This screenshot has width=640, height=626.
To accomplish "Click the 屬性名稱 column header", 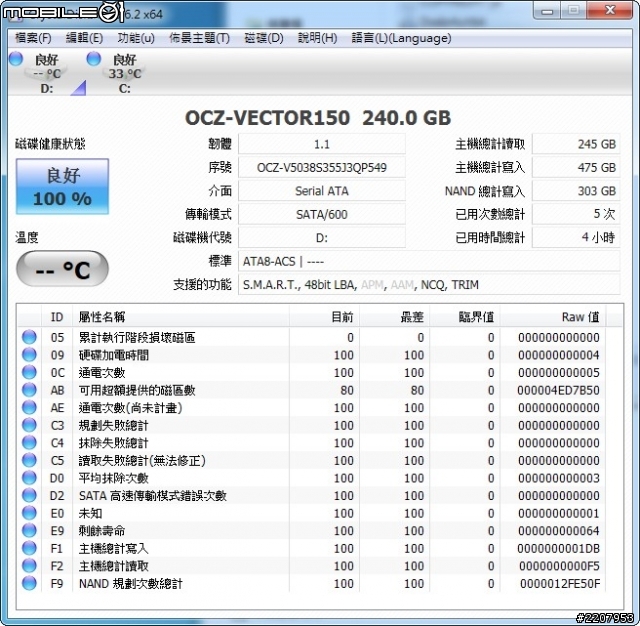I will point(181,317).
